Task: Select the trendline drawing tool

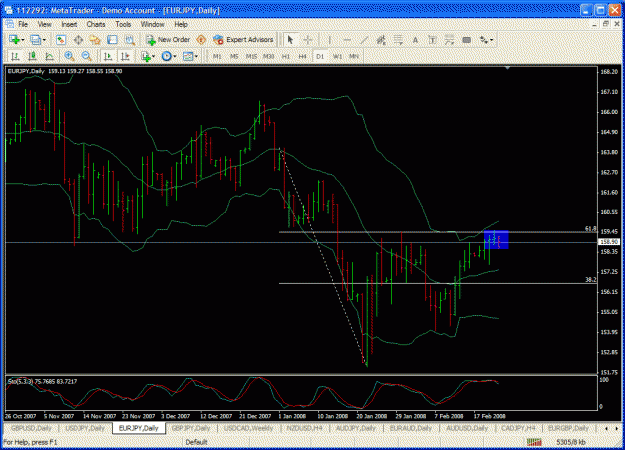Action: (x=364, y=40)
